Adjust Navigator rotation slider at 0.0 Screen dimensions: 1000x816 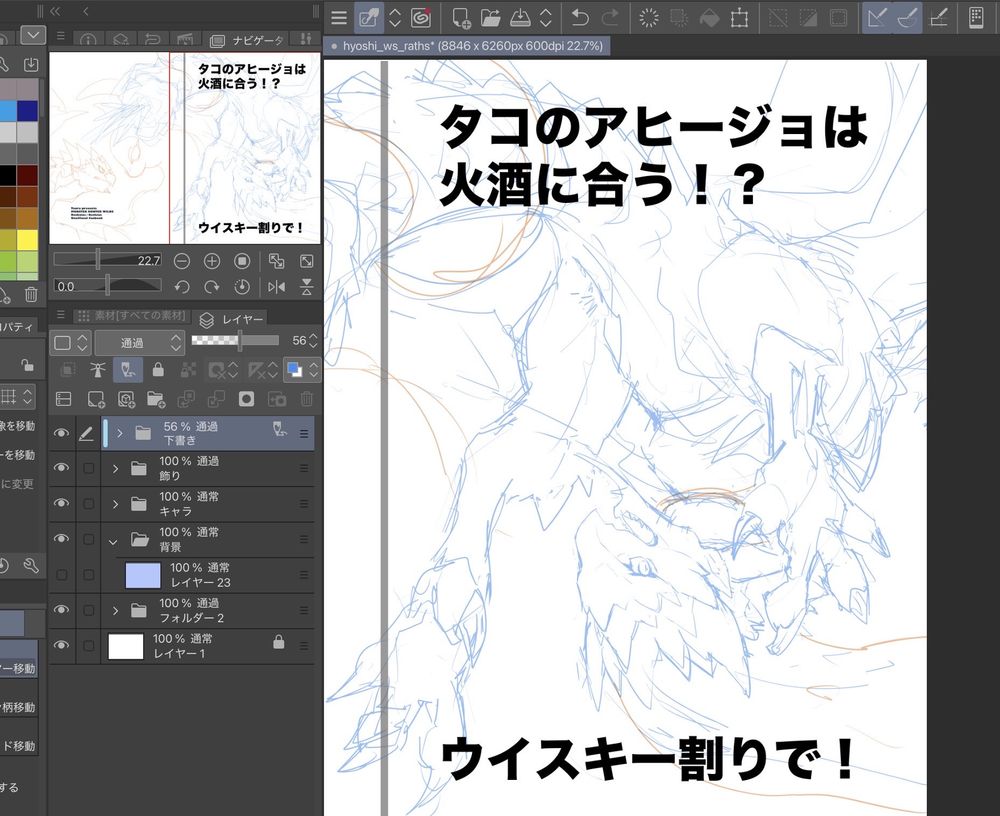[x=107, y=286]
